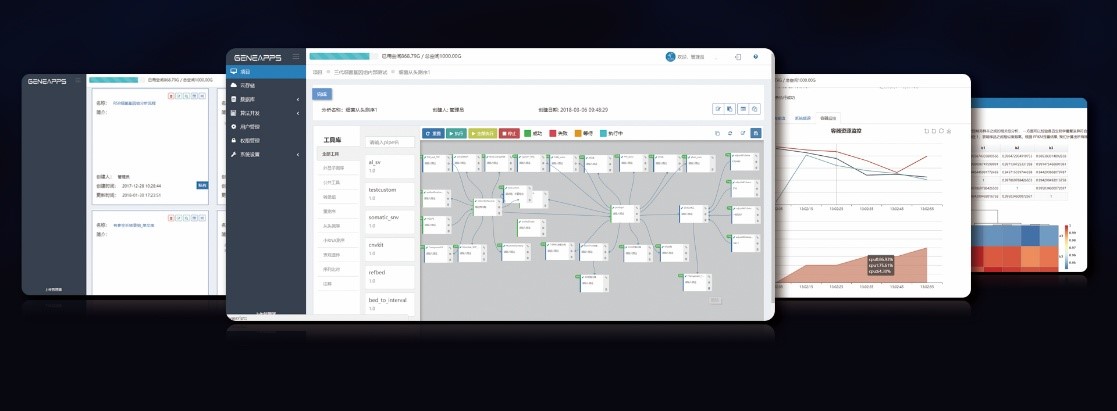Click the user avatar icon in header

[670, 57]
